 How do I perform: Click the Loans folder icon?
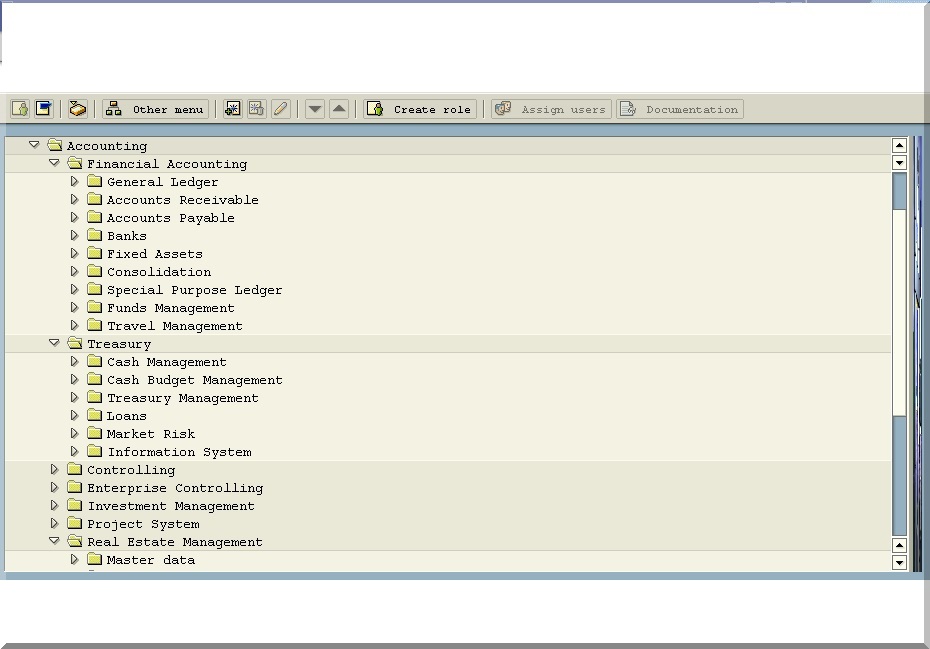(94, 415)
